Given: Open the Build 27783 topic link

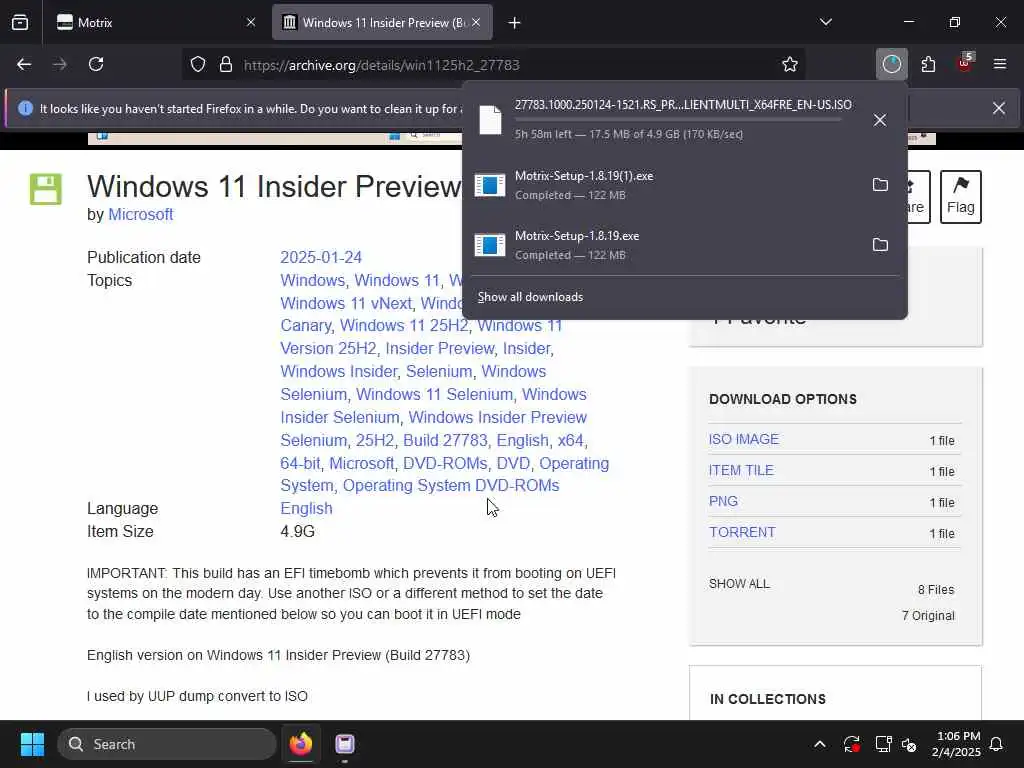Looking at the screenshot, I should click(445, 440).
